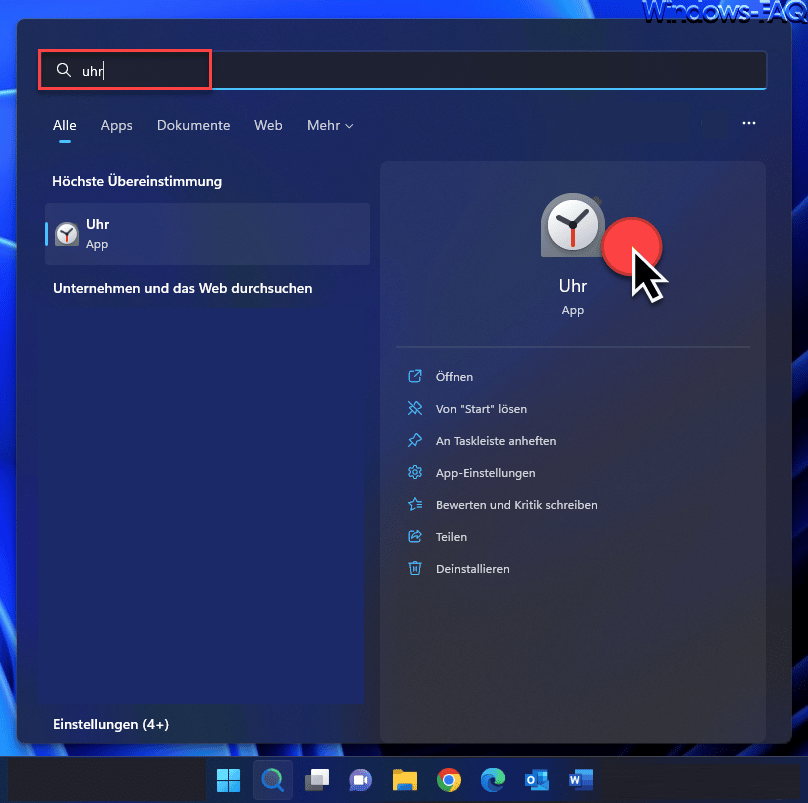Open Task View in the taskbar
This screenshot has width=808, height=803.
click(x=316, y=780)
